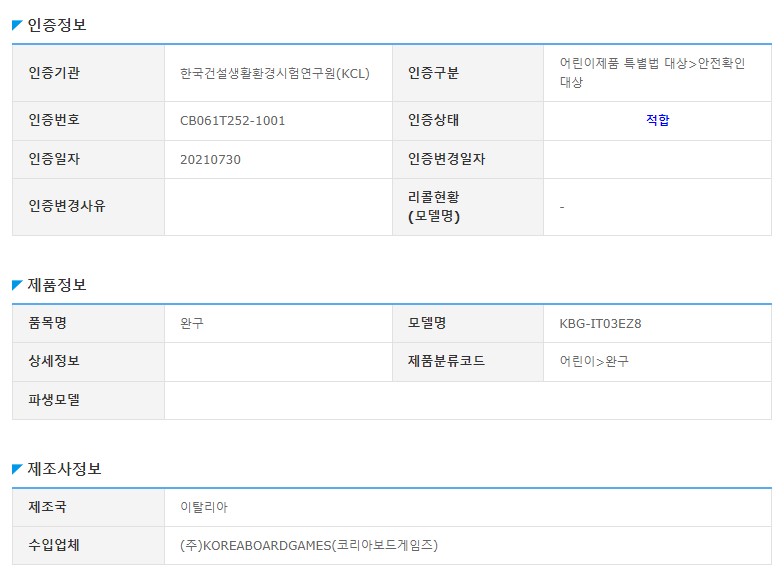
Task: Click the 수입업체 label cell
Action: [x=88, y=546]
